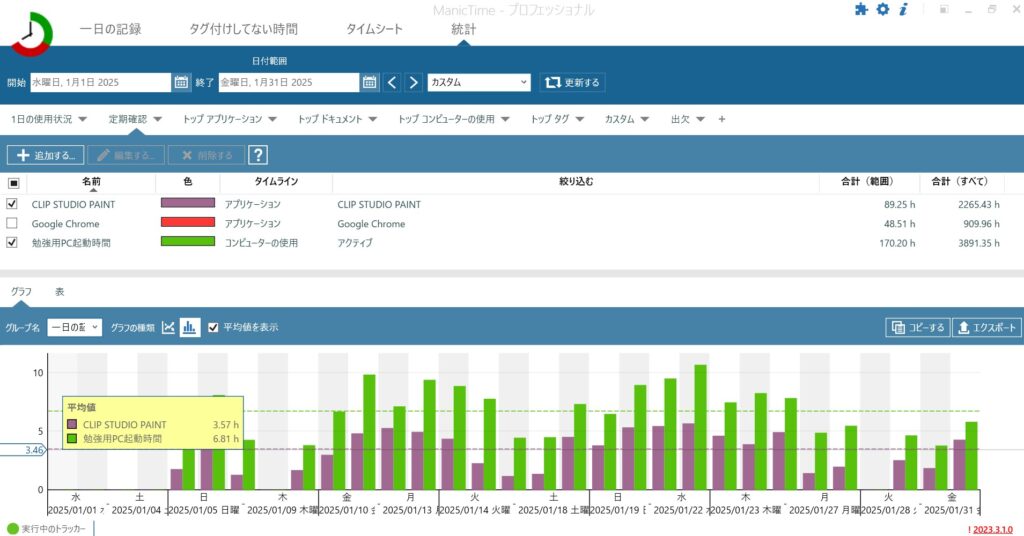
Task: Open the カスタム date range dropdown
Action: click(x=479, y=82)
